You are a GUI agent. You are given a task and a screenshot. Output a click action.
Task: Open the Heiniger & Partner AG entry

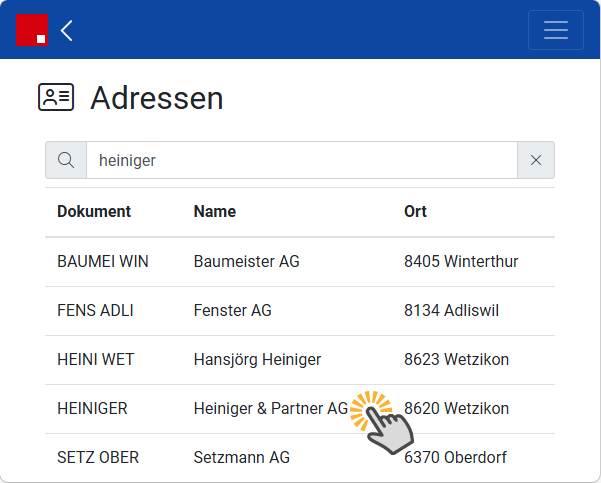pyautogui.click(x=271, y=409)
